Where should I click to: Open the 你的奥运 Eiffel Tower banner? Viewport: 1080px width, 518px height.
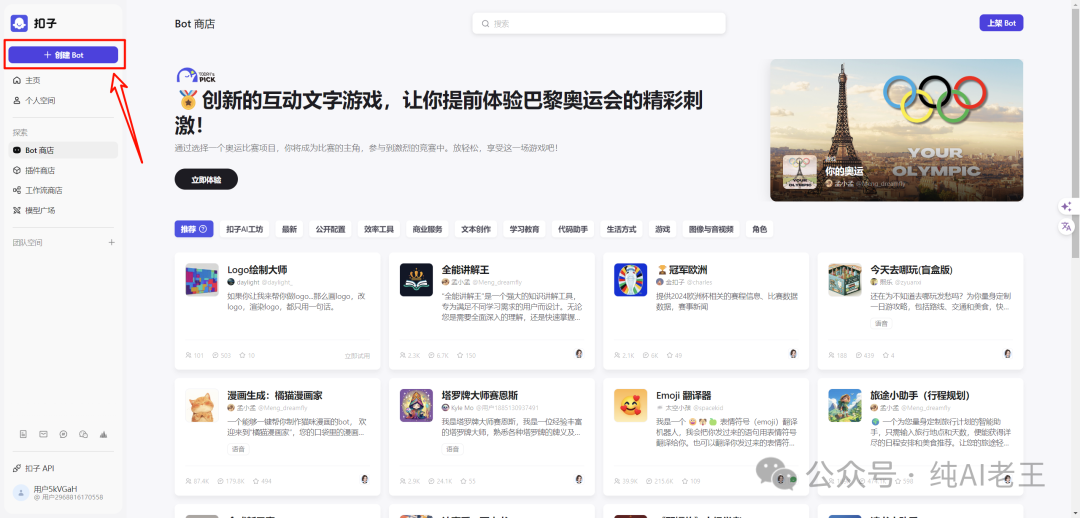(x=896, y=130)
